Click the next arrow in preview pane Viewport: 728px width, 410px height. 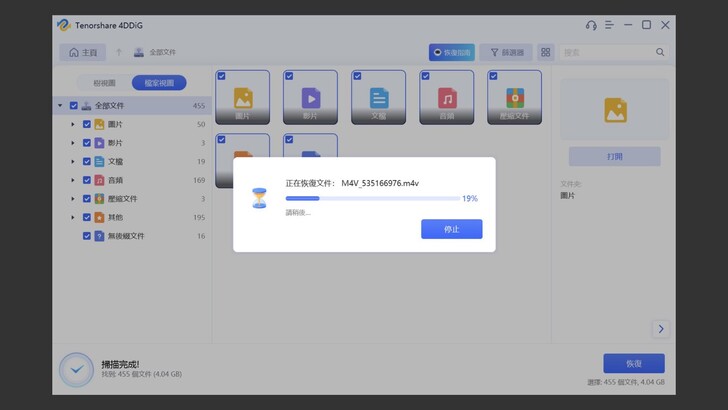[x=661, y=329]
